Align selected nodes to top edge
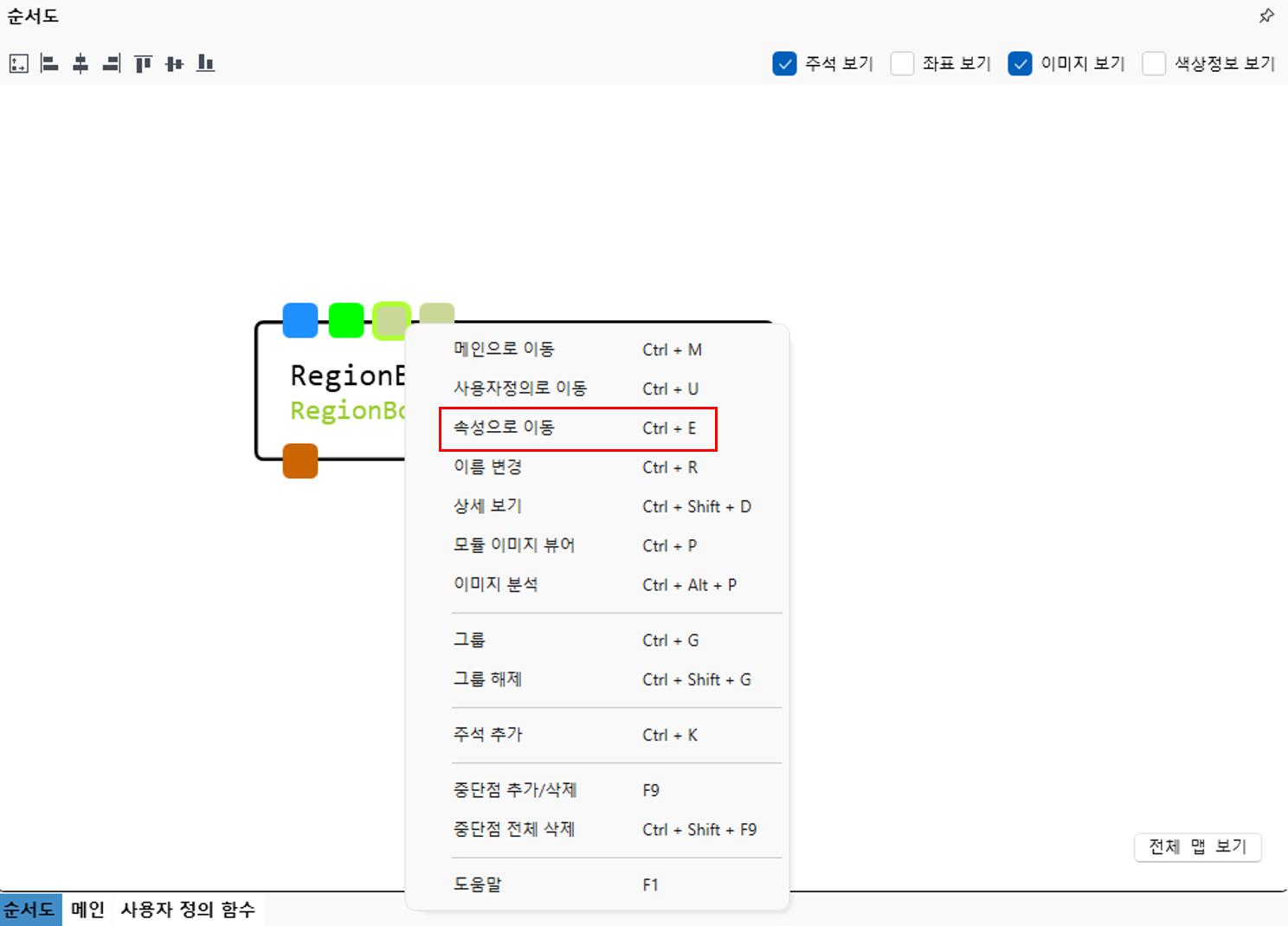Screen dimensions: 1288x926 click(x=143, y=63)
